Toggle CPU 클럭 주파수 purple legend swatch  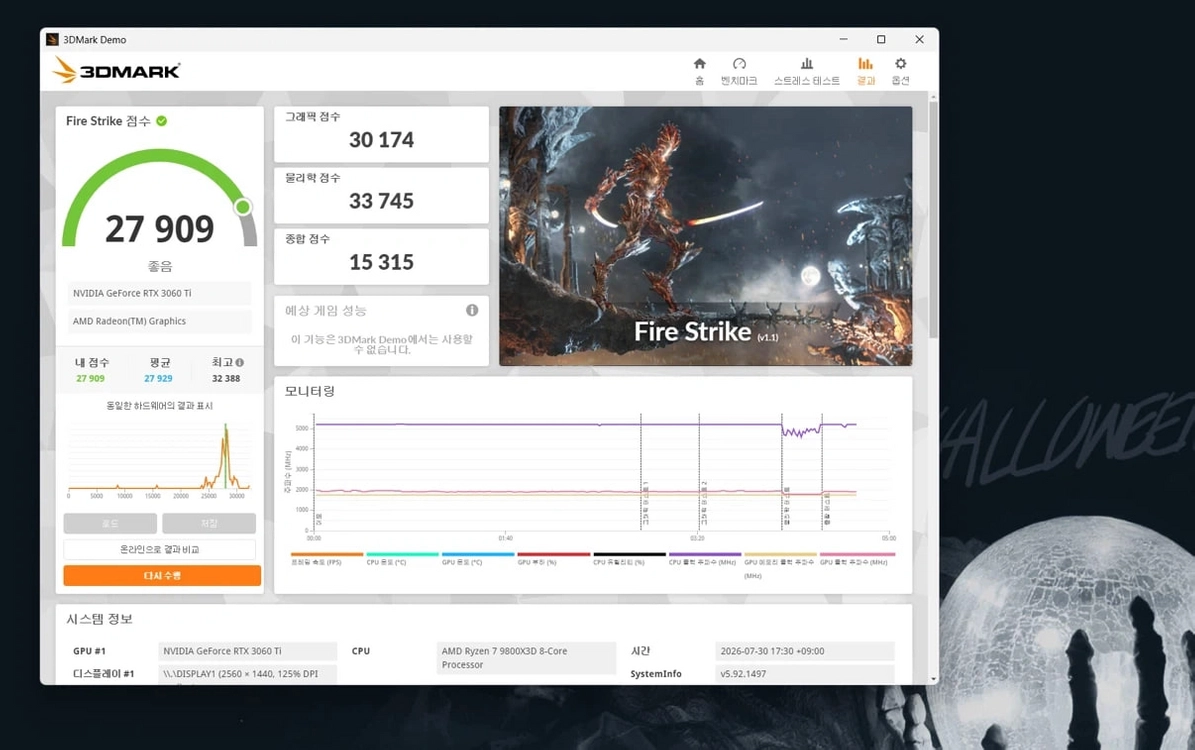705,554
